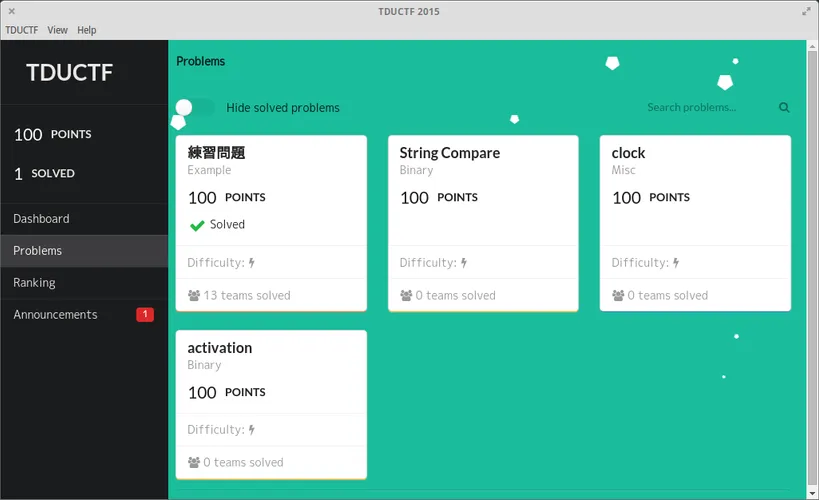The height and width of the screenshot is (500, 819).
Task: Click teams icon on clock card
Action: coord(618,295)
